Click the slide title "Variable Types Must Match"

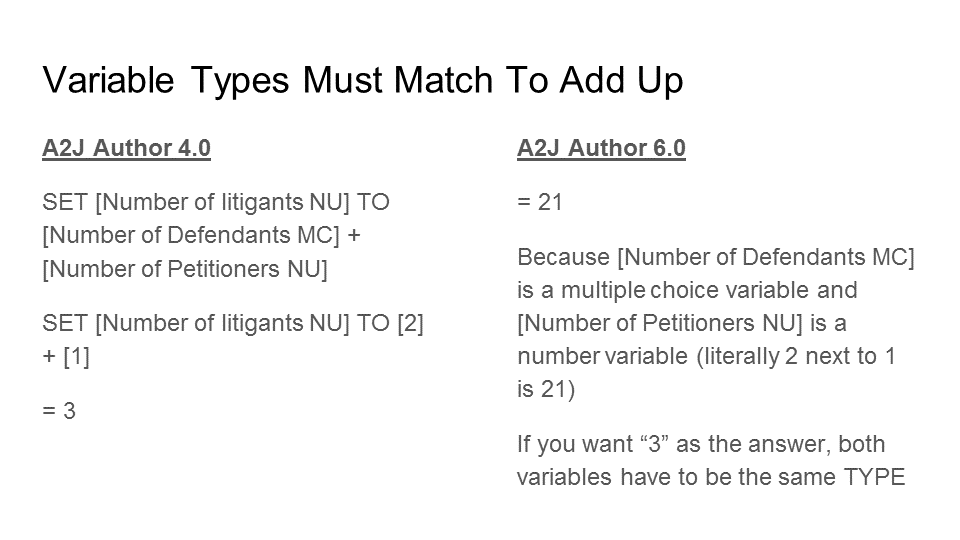[x=362, y=80]
